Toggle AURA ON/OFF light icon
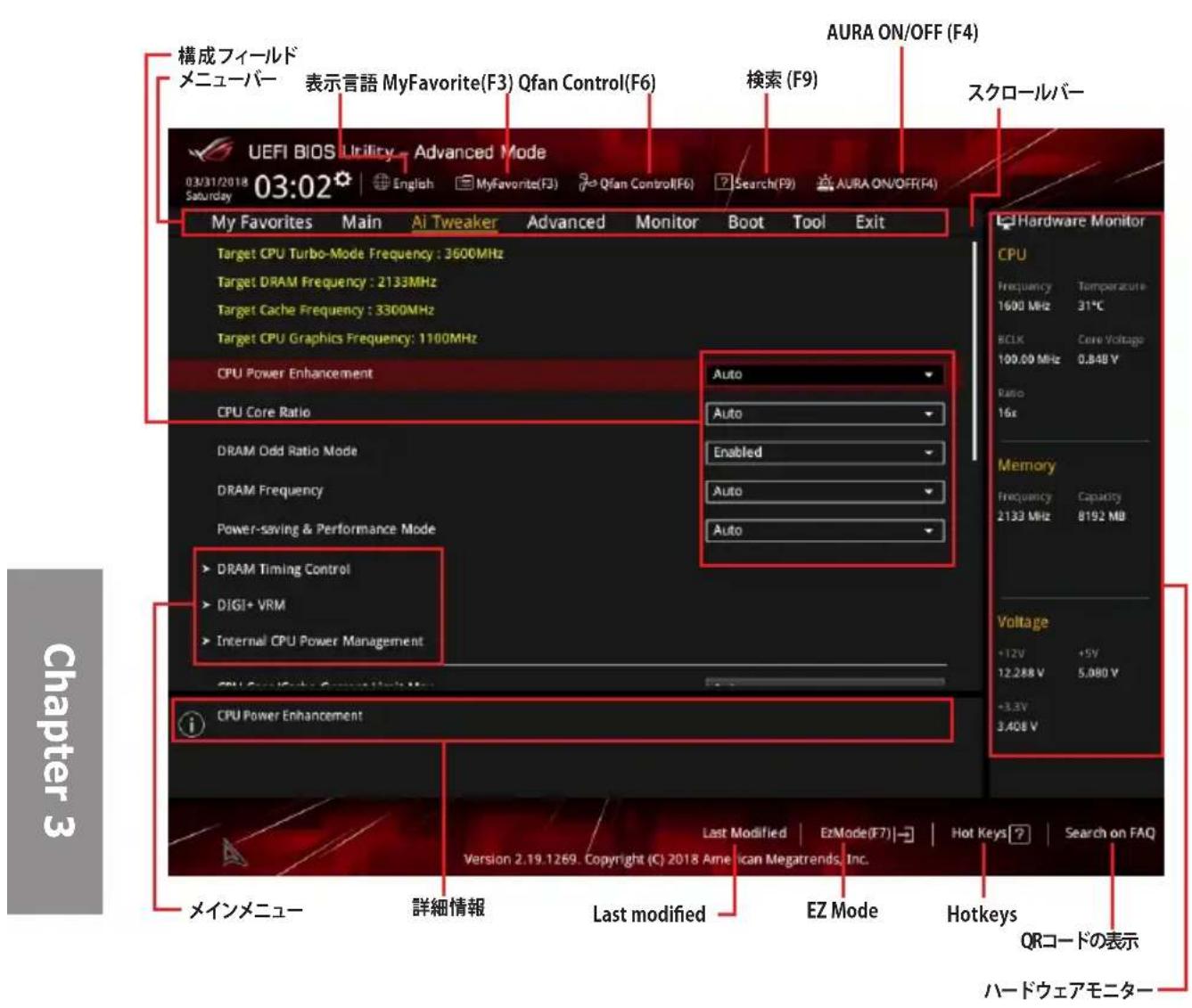 click(825, 183)
